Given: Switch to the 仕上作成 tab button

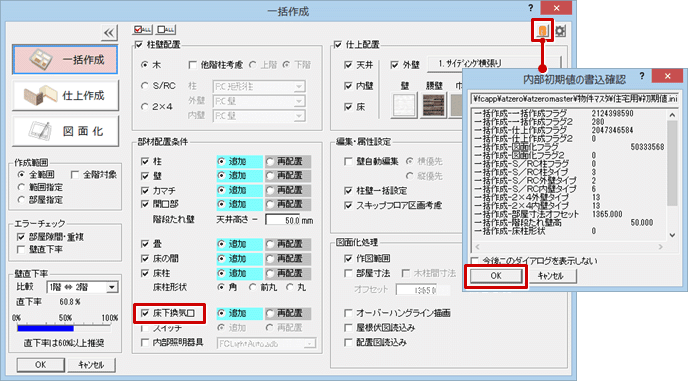Looking at the screenshot, I should [x=65, y=95].
